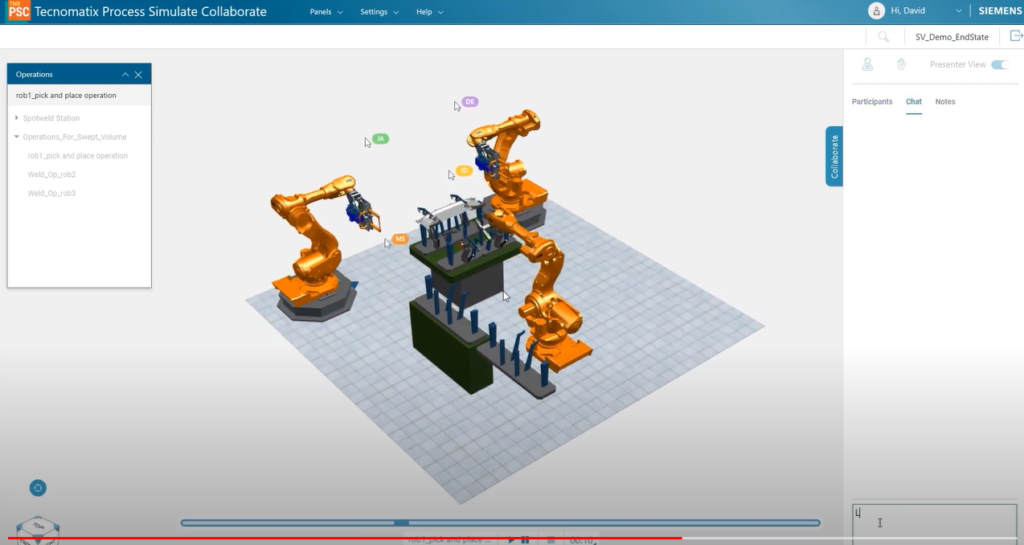
Task: Click the view orientation cube
Action: tap(38, 530)
